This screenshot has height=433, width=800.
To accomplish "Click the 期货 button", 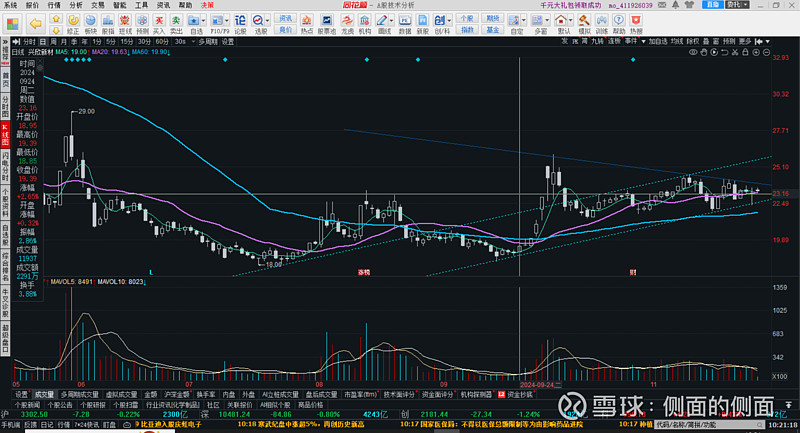I will [x=492, y=18].
